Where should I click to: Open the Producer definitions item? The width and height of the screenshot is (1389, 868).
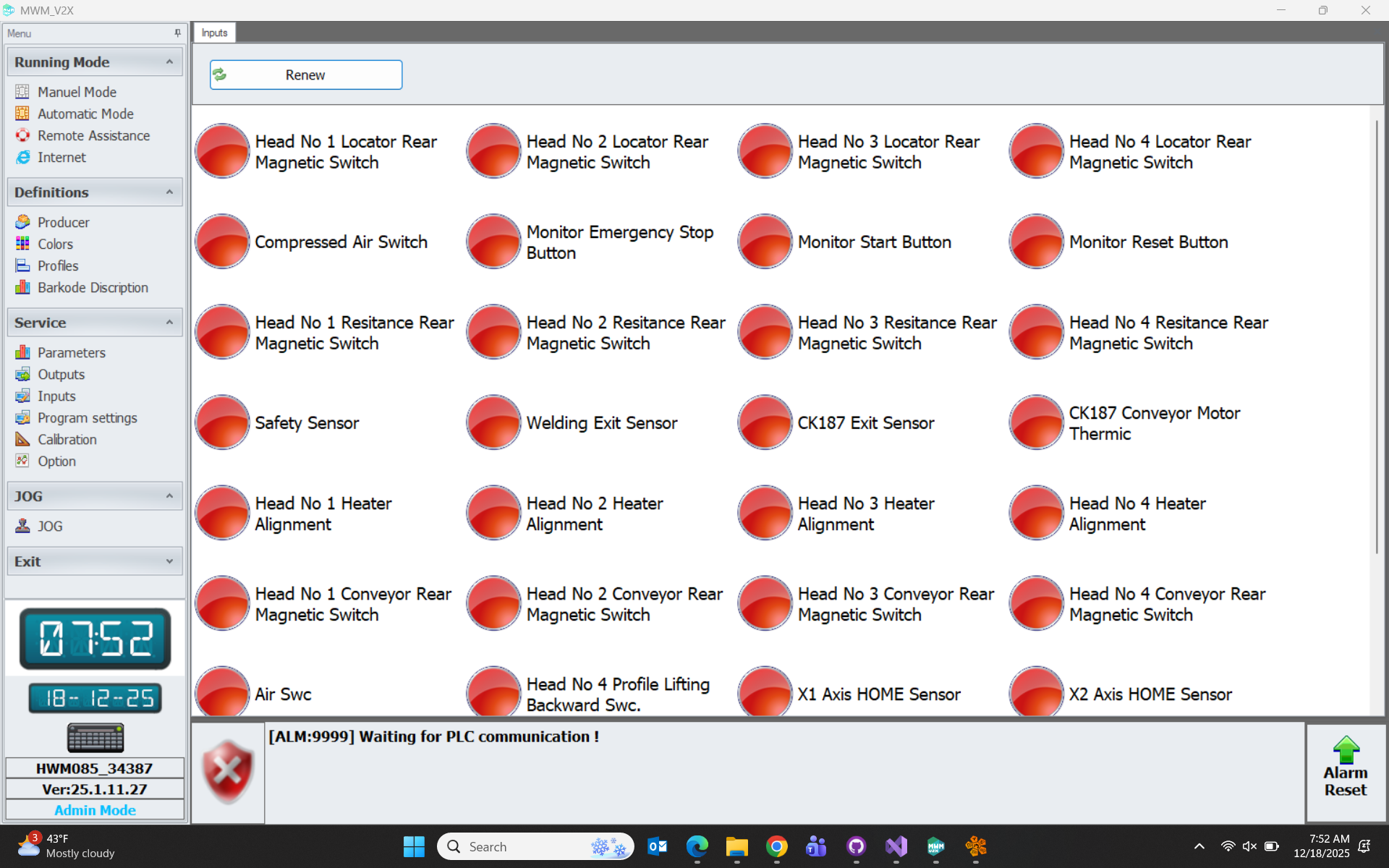(x=63, y=222)
